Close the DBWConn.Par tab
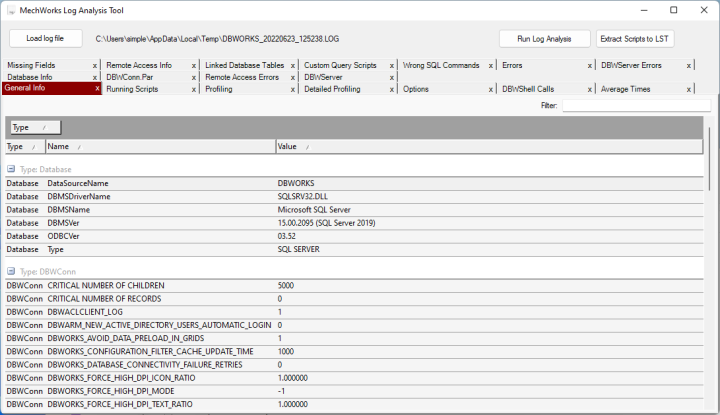This screenshot has width=720, height=415. pyautogui.click(x=194, y=78)
